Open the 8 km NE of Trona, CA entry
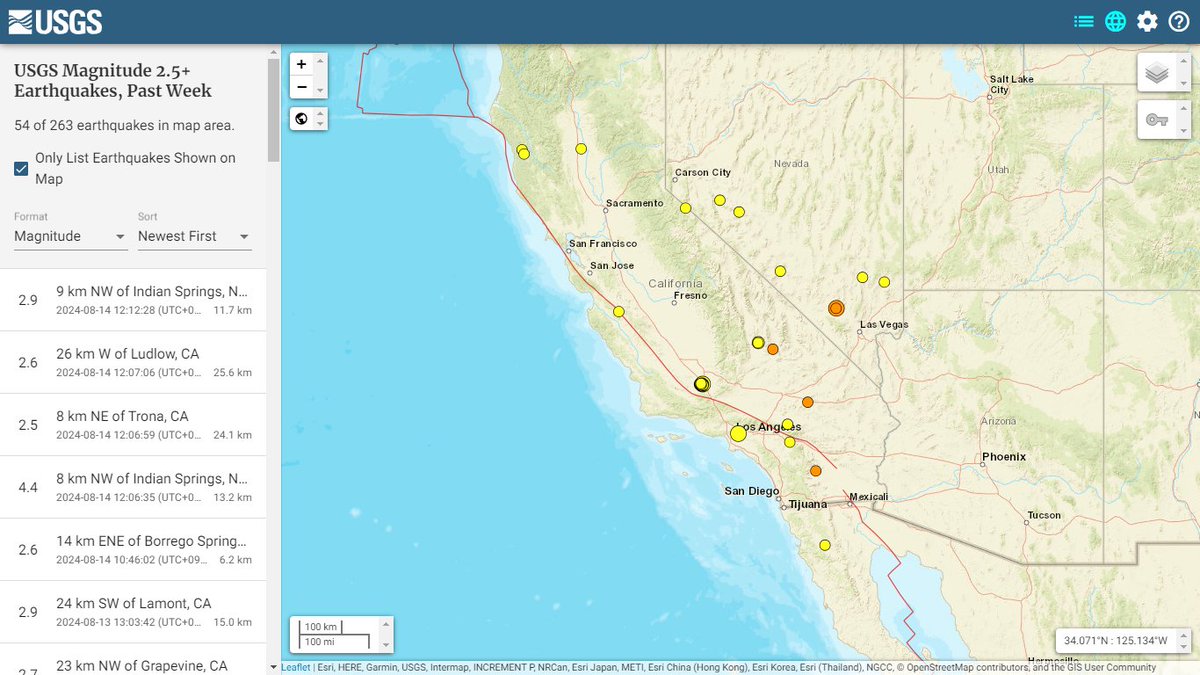The width and height of the screenshot is (1200, 675). point(133,425)
